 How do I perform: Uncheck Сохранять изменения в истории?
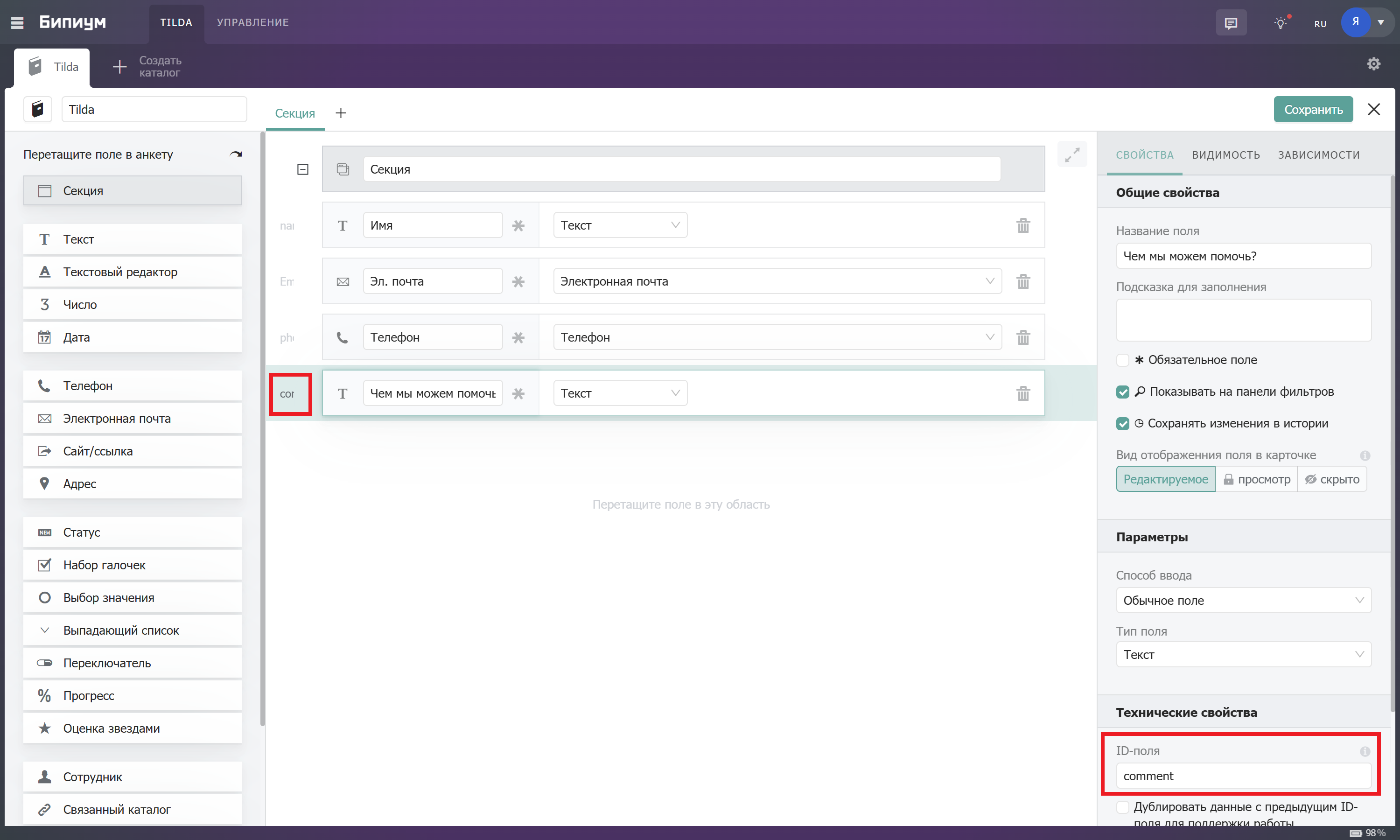[x=1123, y=423]
